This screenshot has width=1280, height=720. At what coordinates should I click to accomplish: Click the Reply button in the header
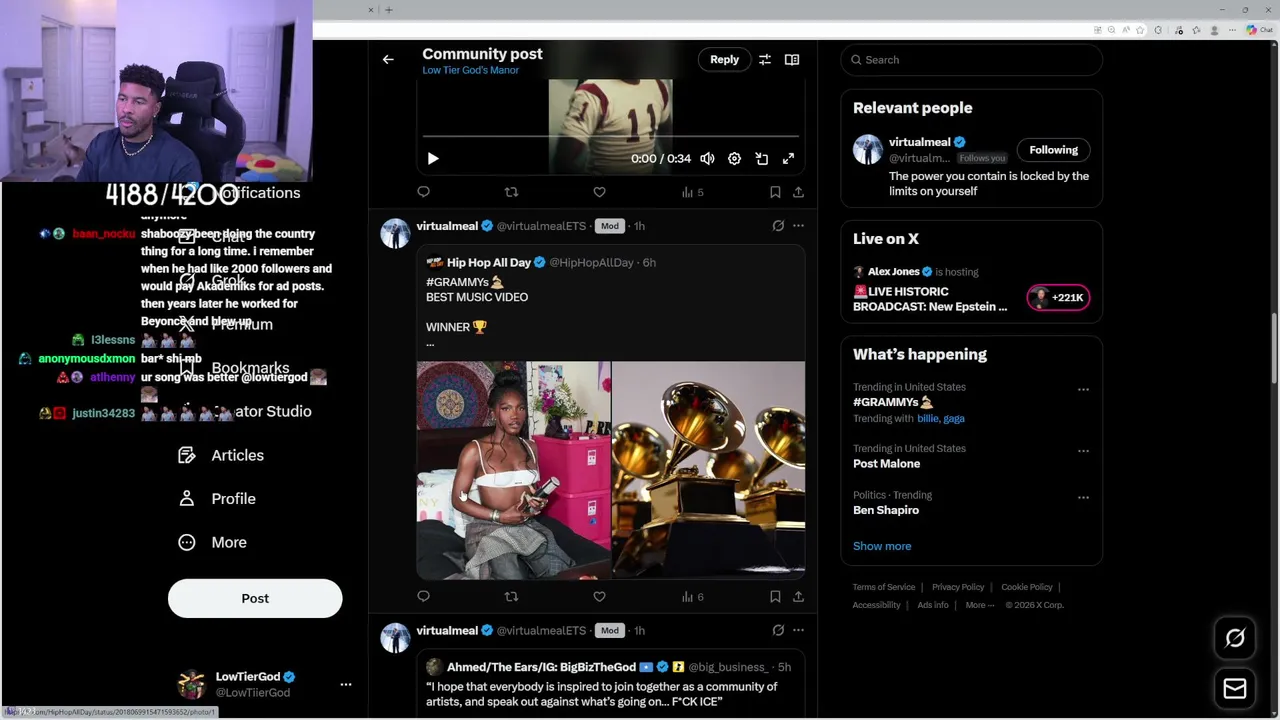tap(724, 60)
